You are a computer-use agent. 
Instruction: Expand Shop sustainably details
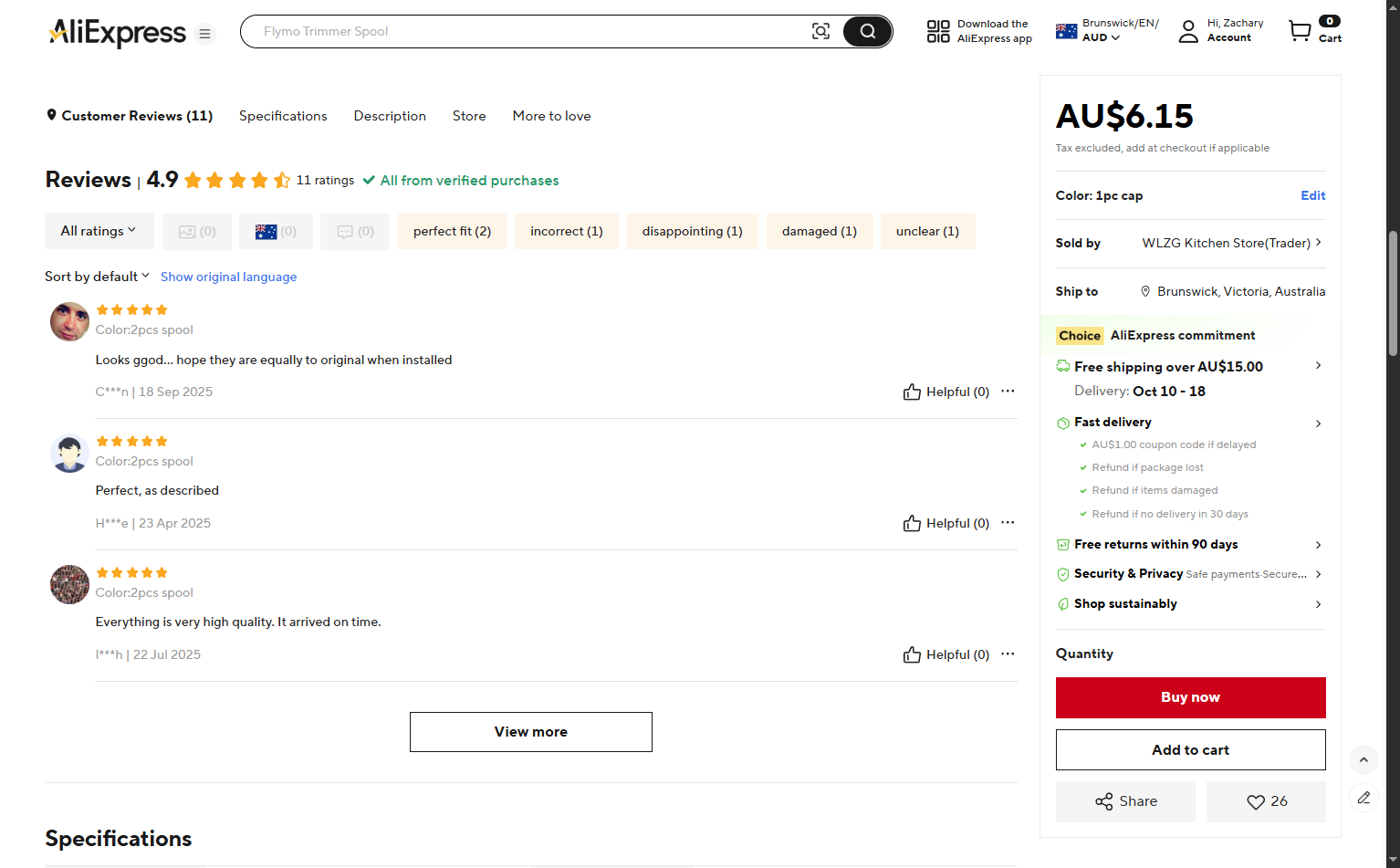[1190, 604]
